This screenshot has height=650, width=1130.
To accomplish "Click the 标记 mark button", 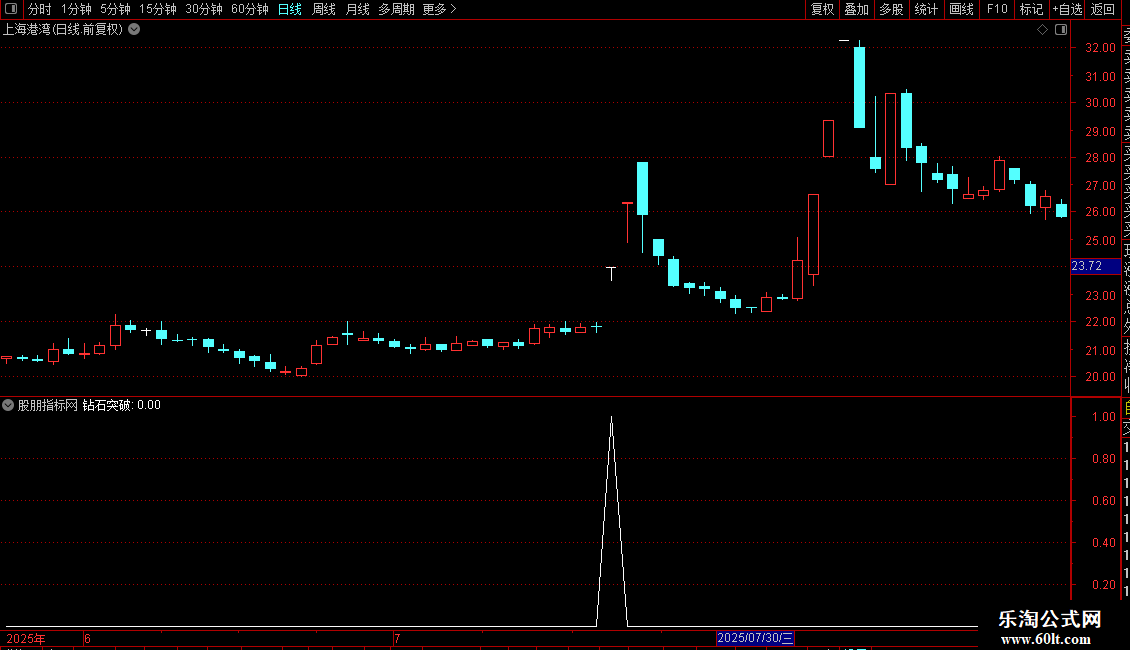I will (x=1031, y=9).
